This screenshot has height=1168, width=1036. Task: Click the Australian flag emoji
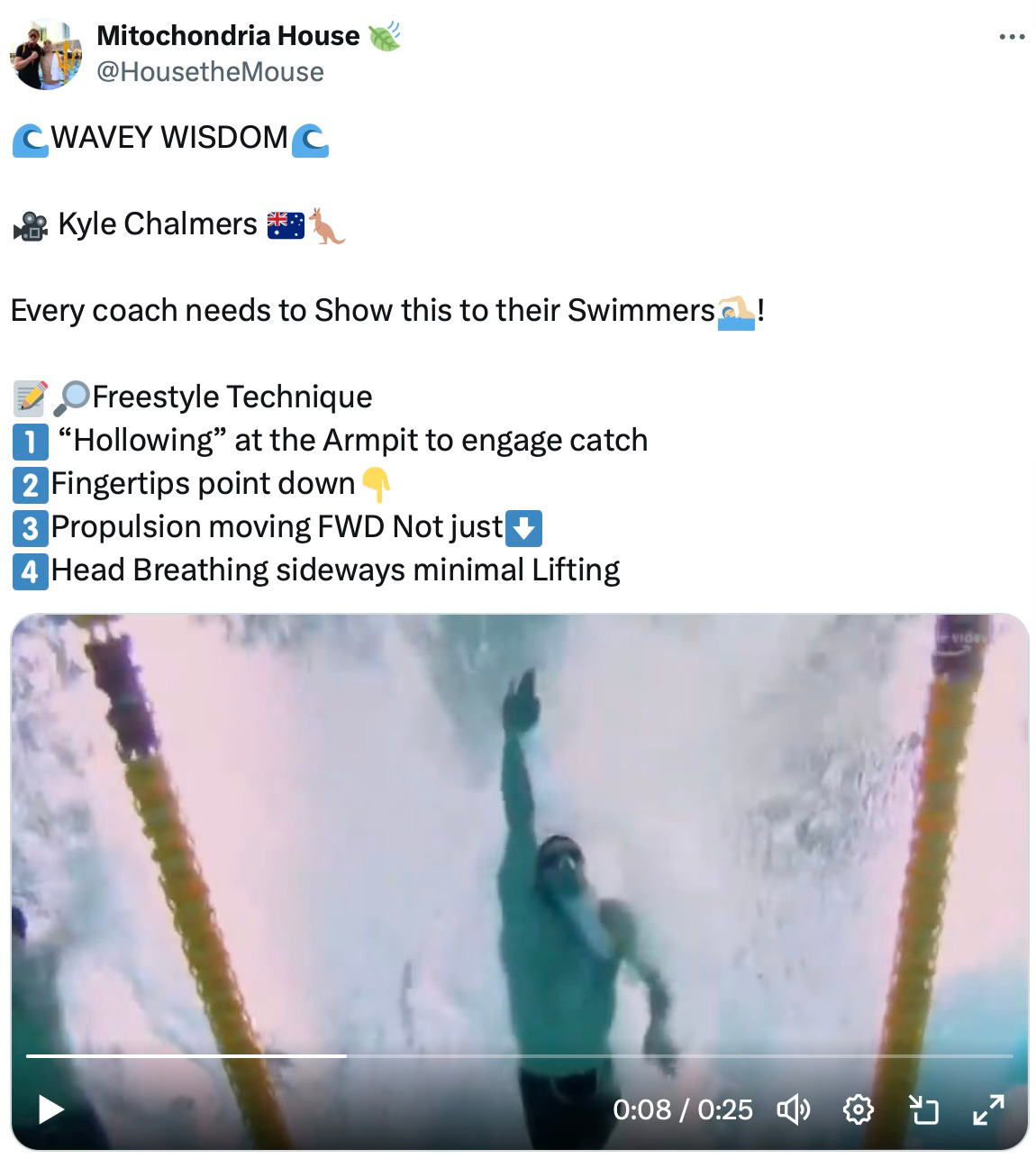(x=286, y=224)
